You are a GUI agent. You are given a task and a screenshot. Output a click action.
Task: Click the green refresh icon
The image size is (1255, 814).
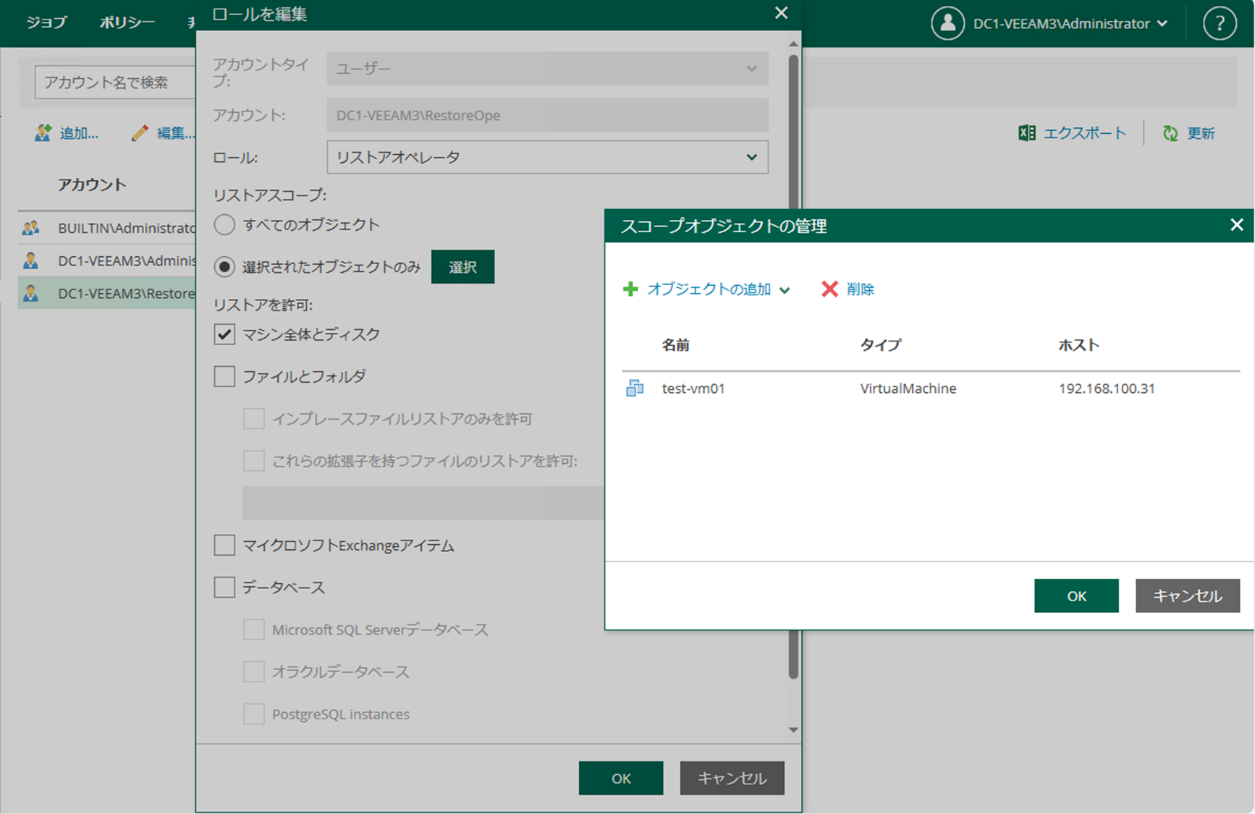coord(1170,133)
